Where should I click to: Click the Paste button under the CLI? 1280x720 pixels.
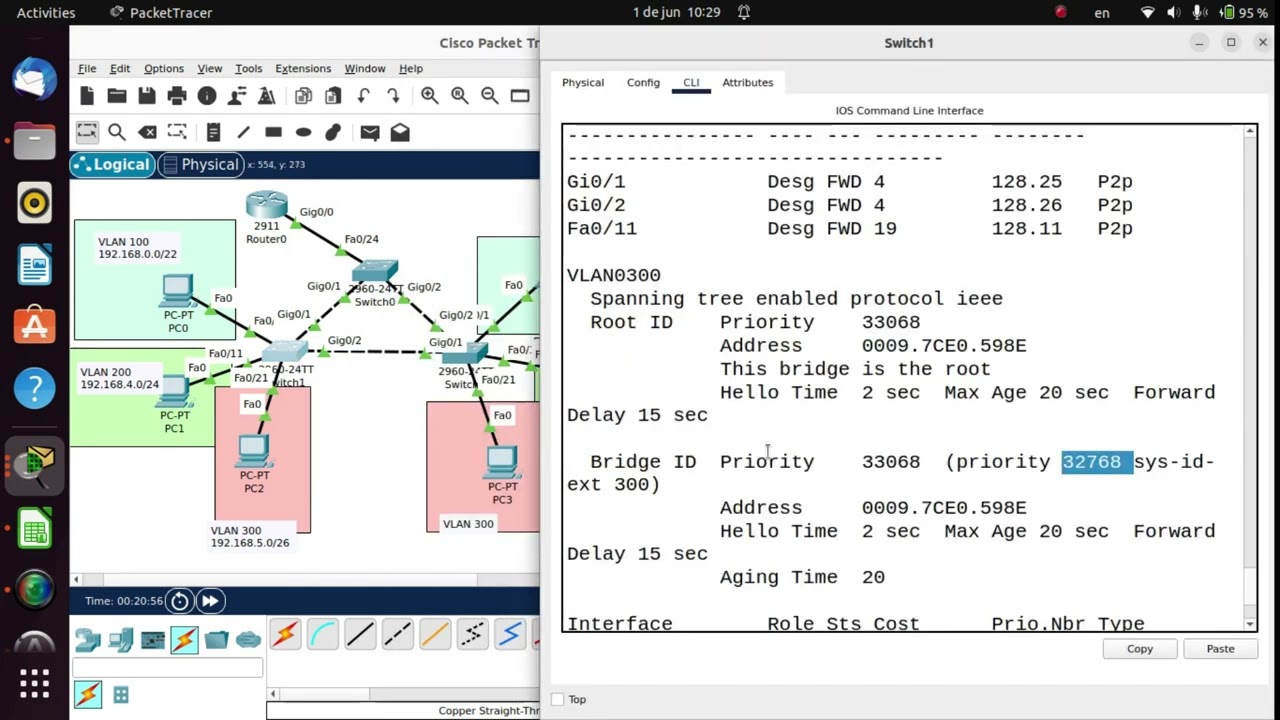(1220, 649)
